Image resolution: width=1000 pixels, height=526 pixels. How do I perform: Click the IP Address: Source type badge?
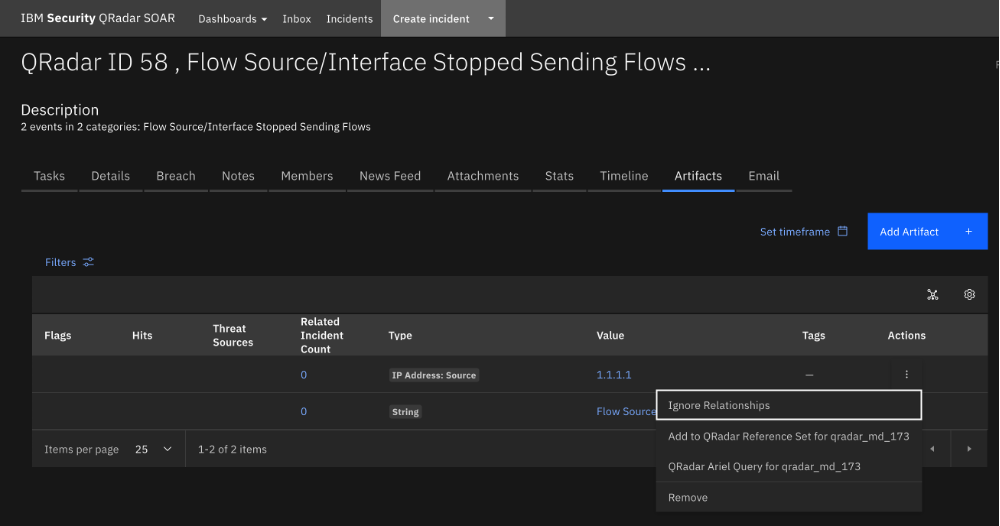tap(434, 376)
